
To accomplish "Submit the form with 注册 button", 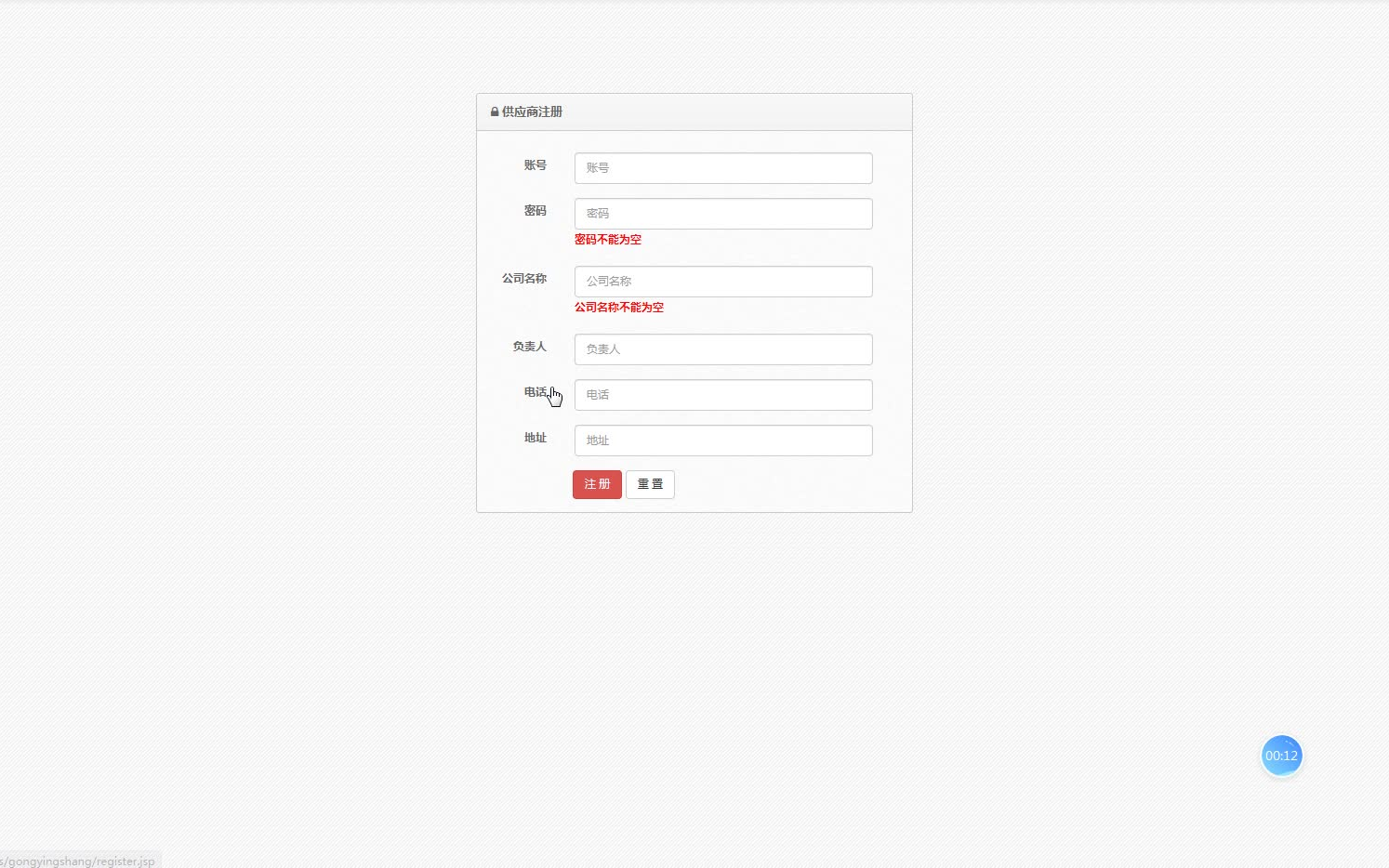I will (x=597, y=484).
